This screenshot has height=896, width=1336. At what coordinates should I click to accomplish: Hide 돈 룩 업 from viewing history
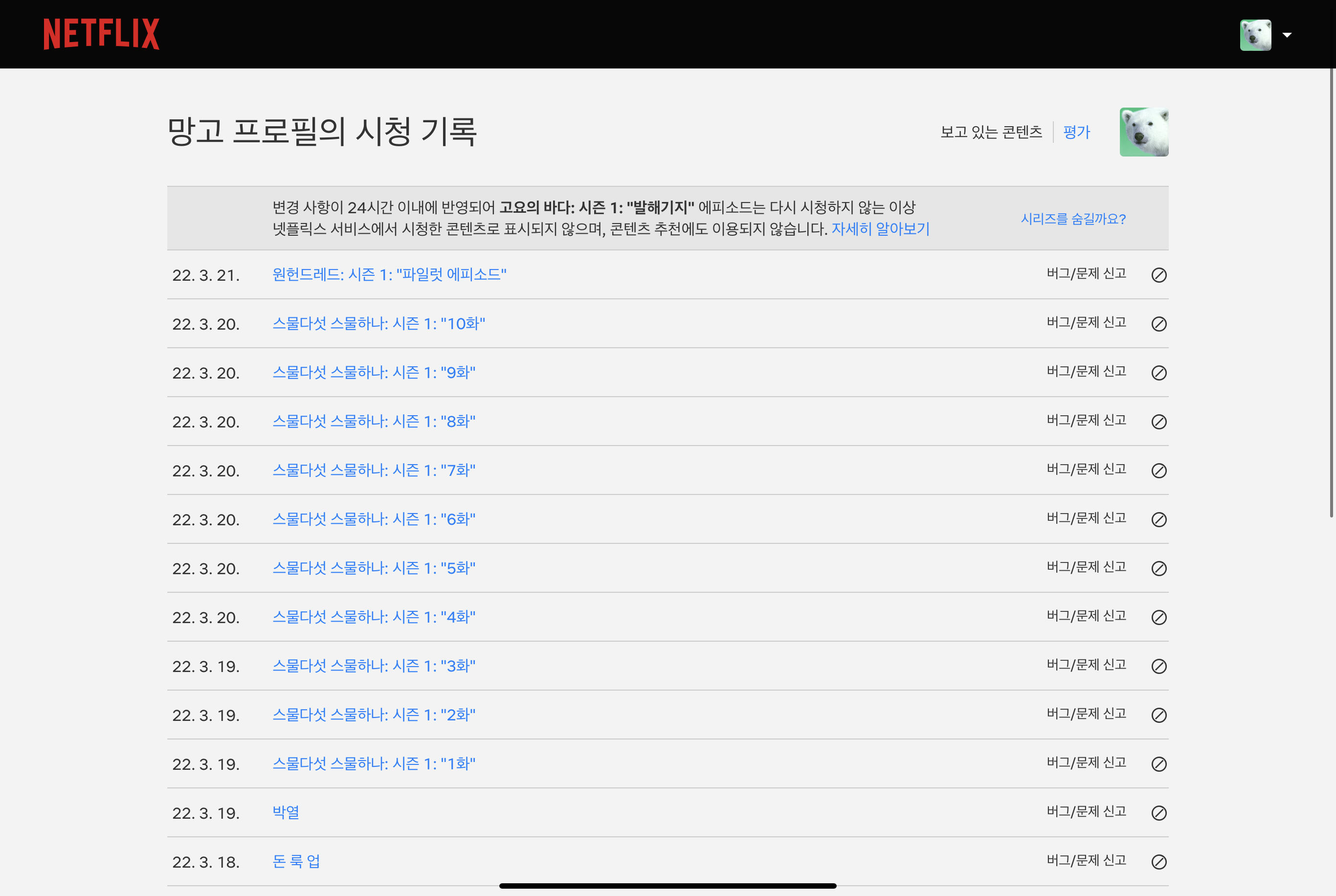tap(1159, 862)
